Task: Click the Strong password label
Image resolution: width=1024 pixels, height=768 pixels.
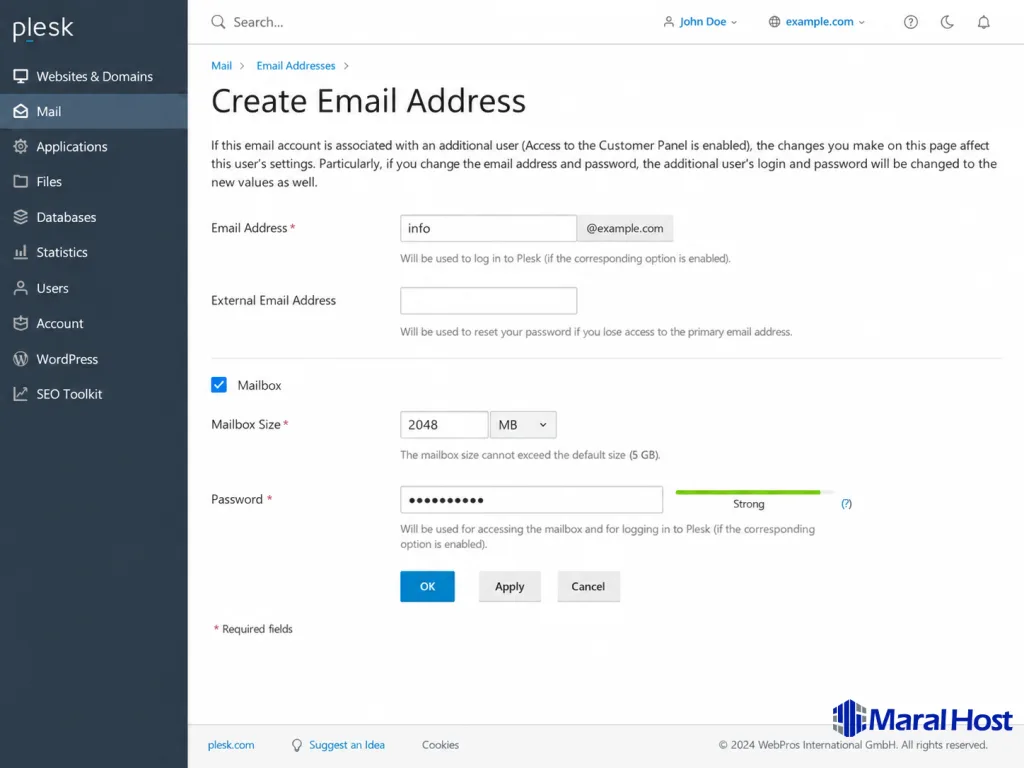Action: coord(748,504)
